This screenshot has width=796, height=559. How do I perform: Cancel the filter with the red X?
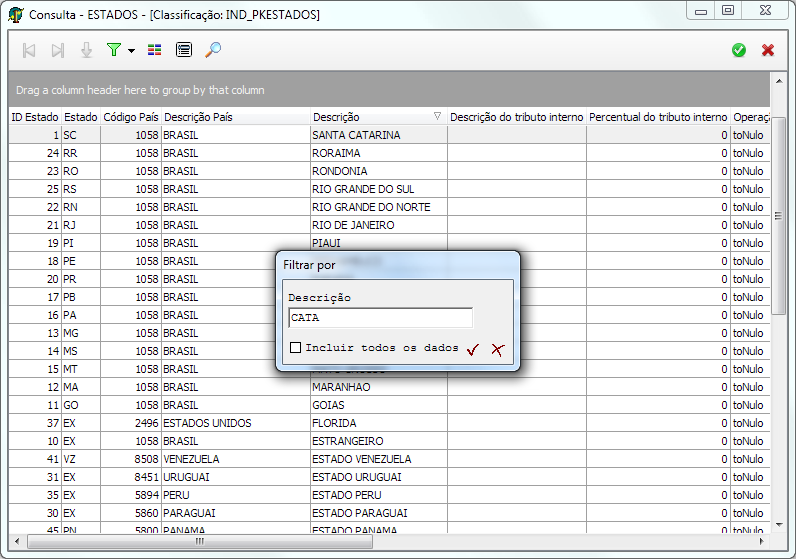tap(497, 349)
